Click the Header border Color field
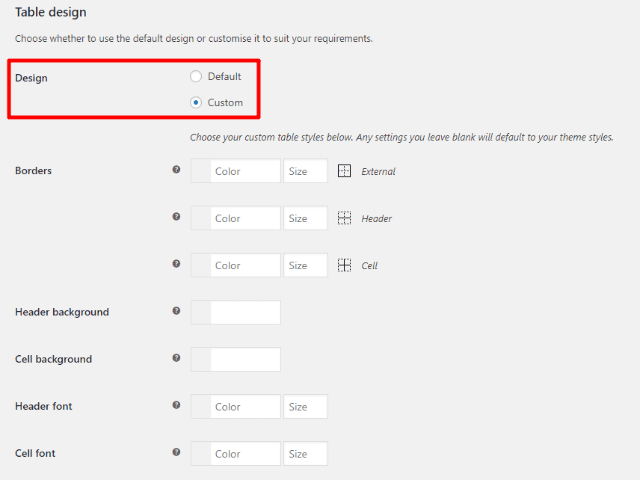 pos(245,218)
